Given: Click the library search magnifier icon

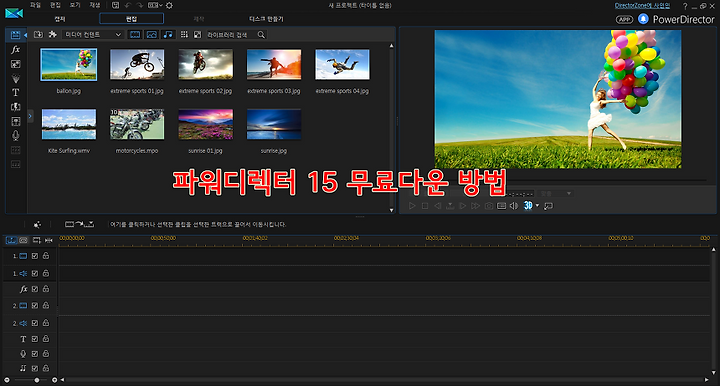Looking at the screenshot, I should (261, 34).
